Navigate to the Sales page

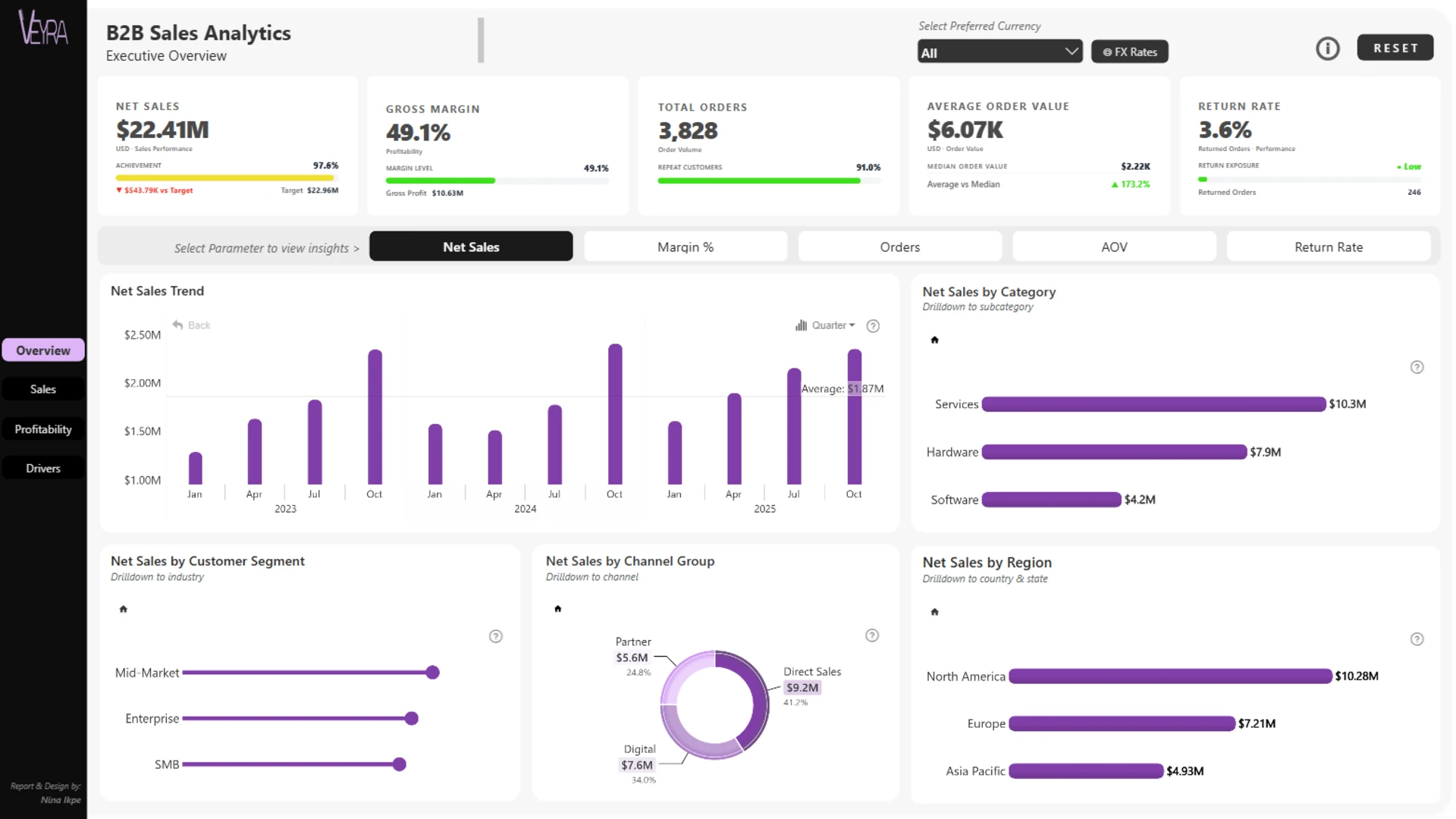(x=43, y=389)
